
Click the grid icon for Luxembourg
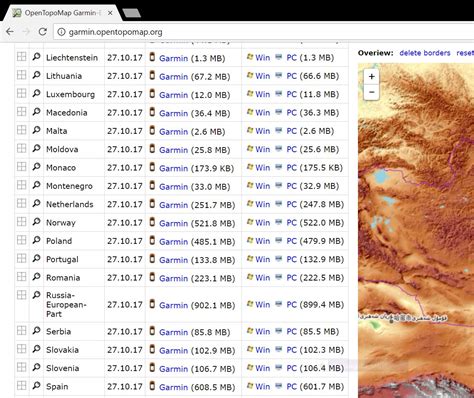pyautogui.click(x=22, y=93)
